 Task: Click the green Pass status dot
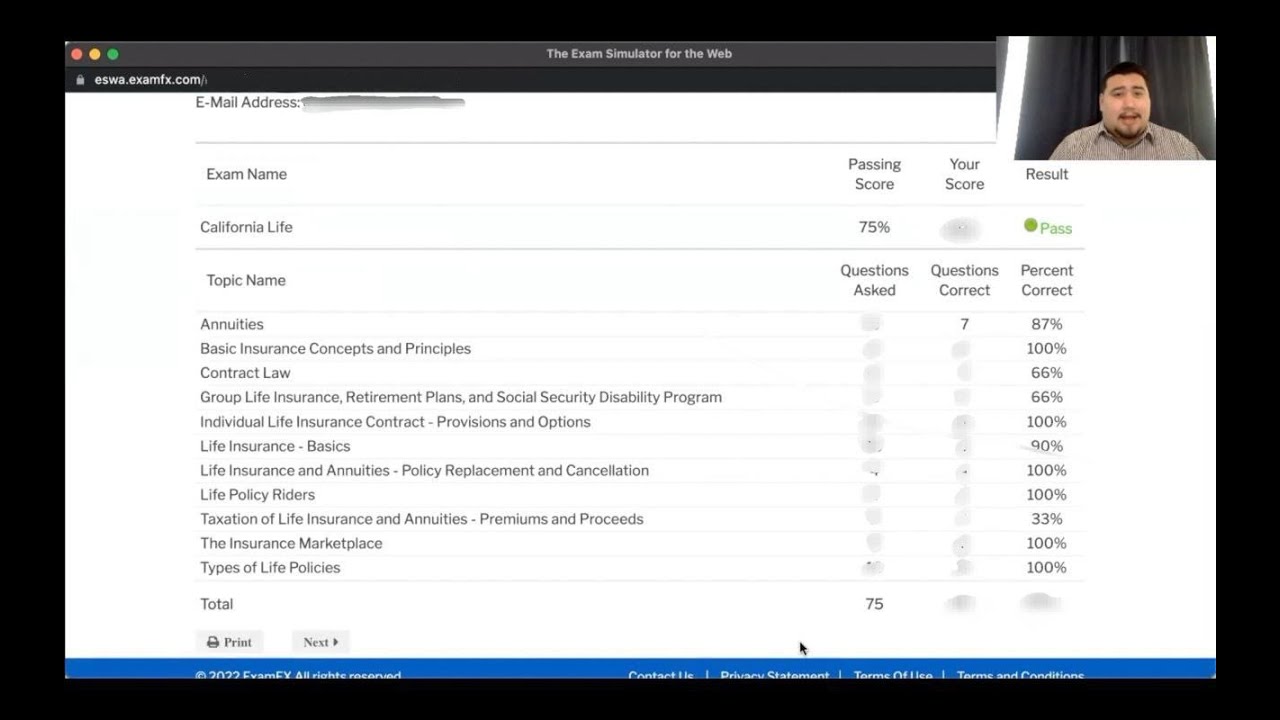coord(1030,226)
